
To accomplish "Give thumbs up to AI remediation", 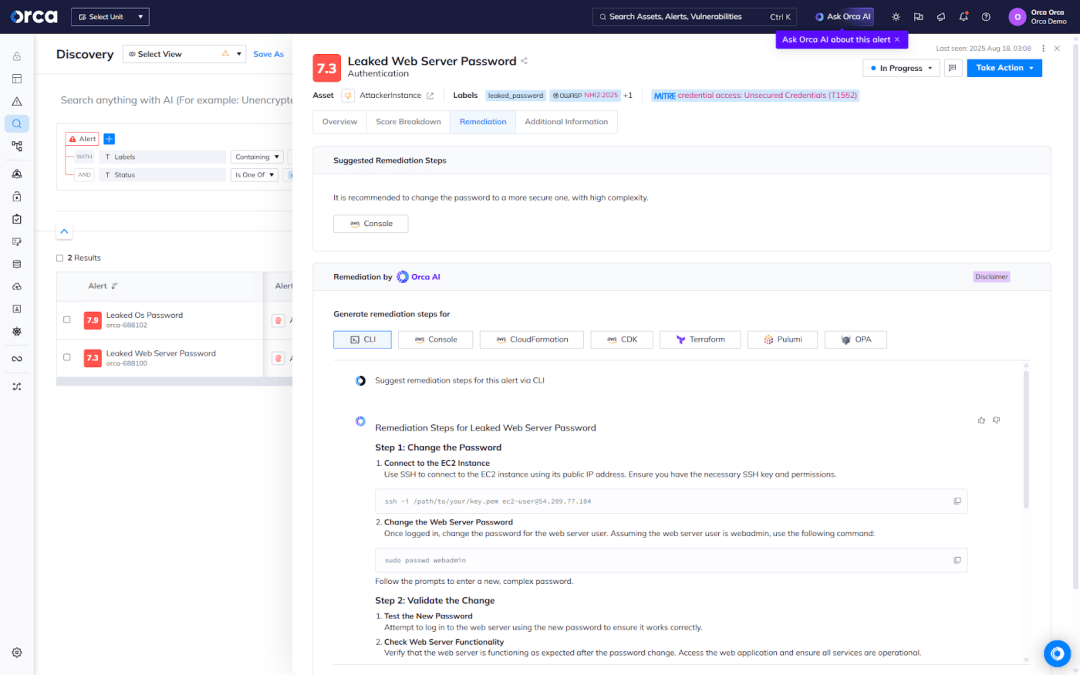I will tap(981, 420).
